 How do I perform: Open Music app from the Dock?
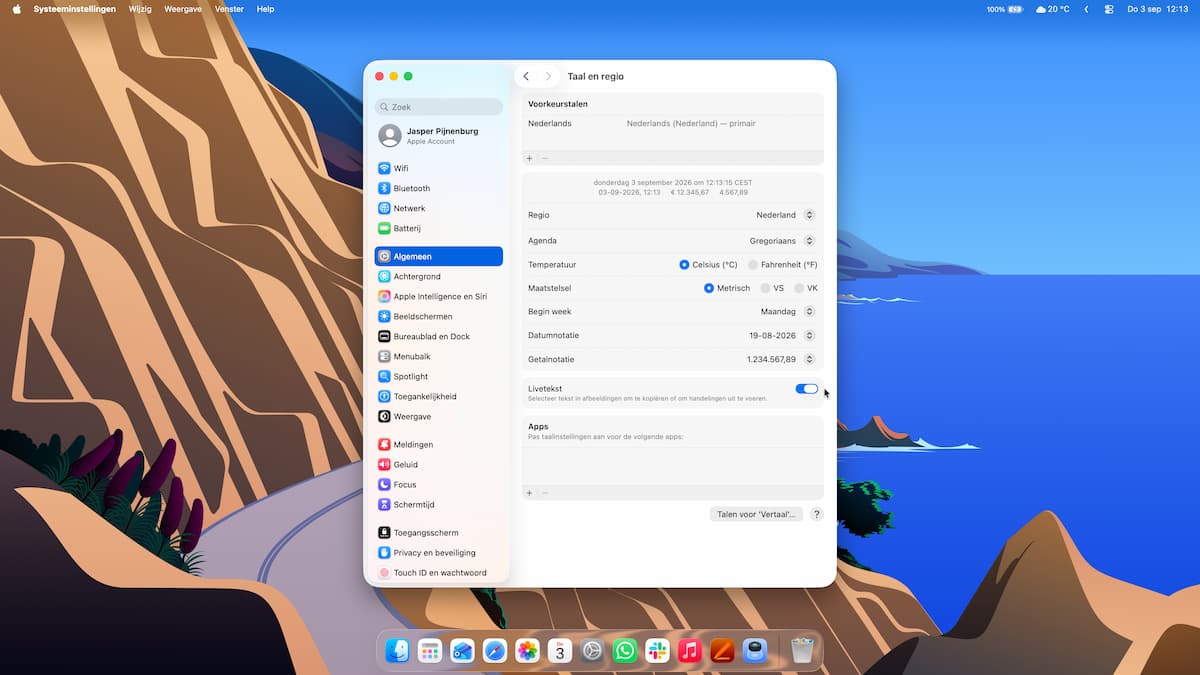(x=690, y=651)
